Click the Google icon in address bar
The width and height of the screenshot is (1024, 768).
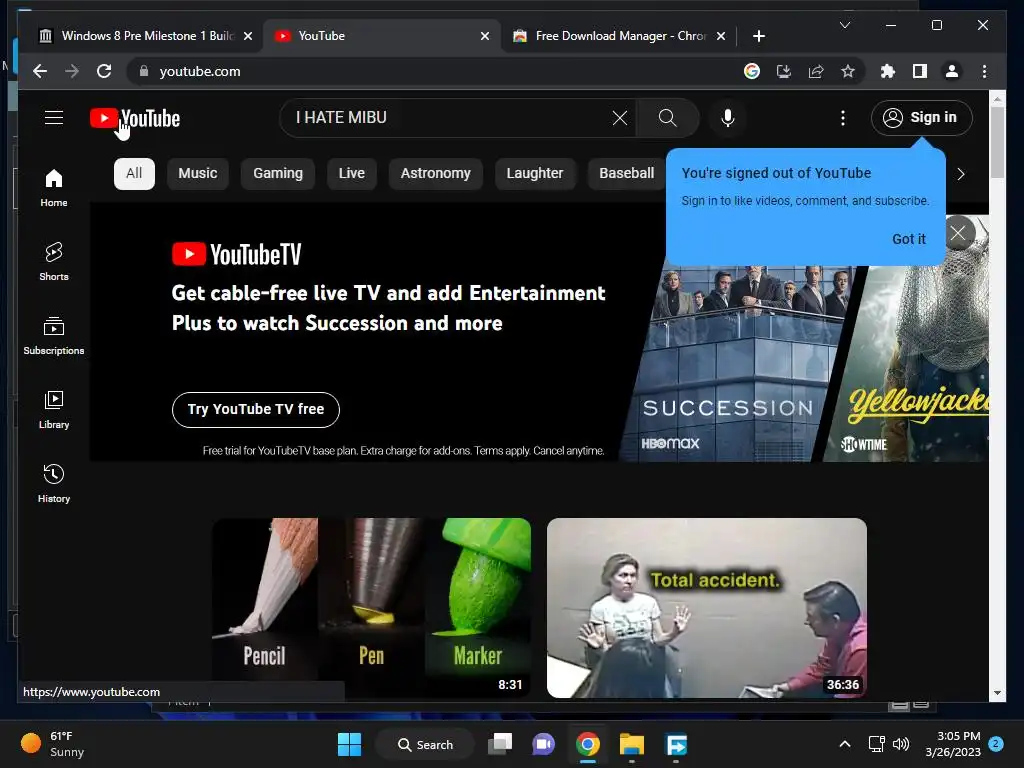coord(752,71)
